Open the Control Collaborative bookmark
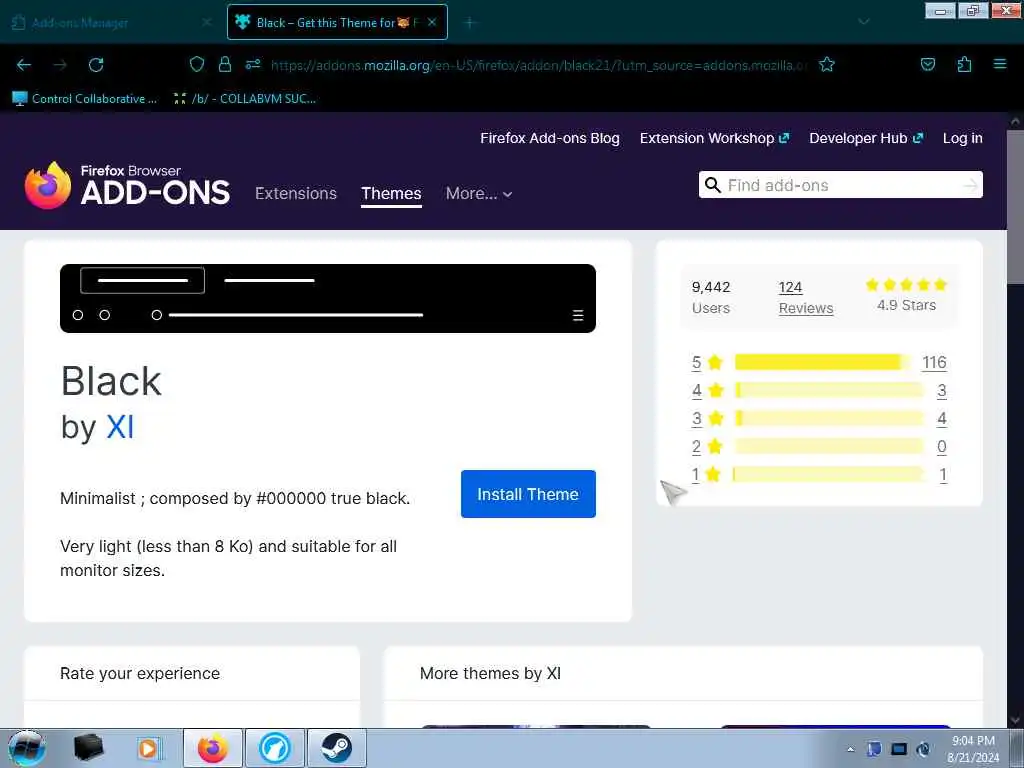The image size is (1024, 768). click(85, 99)
